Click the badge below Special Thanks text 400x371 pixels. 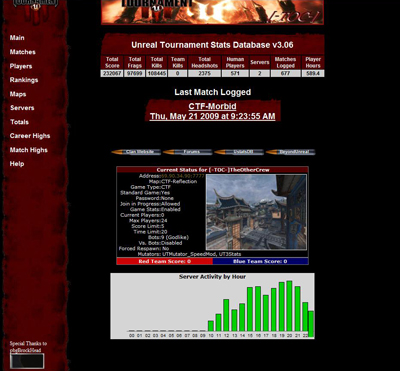pos(27,361)
